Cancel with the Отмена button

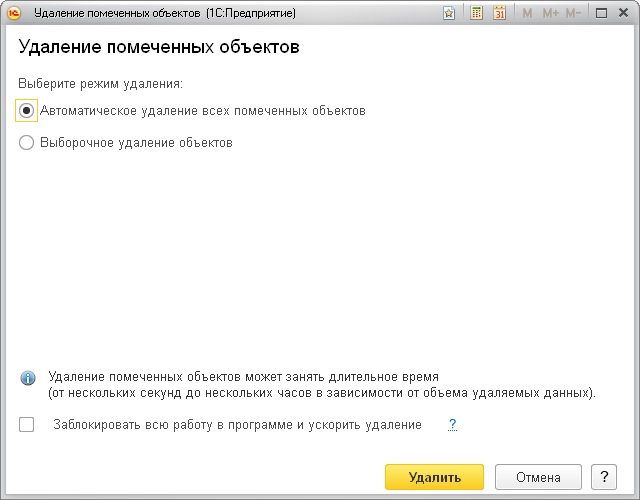coord(537,477)
